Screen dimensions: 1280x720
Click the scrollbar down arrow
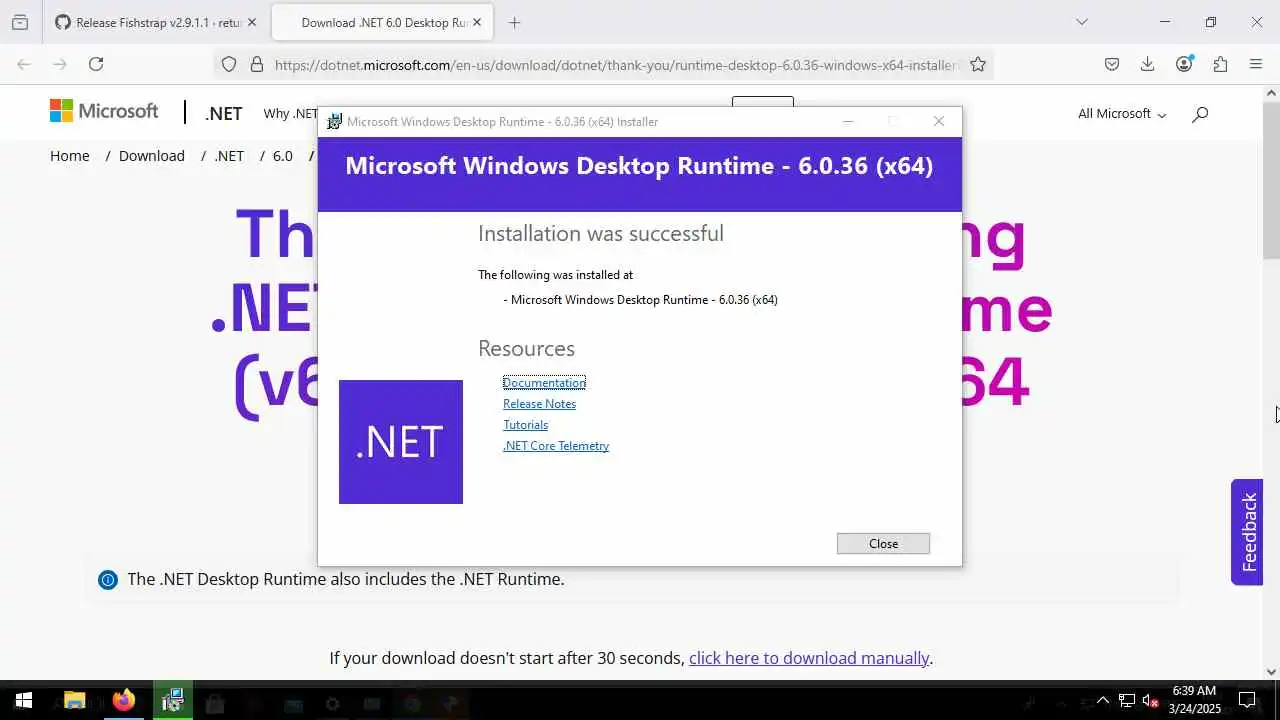[1271, 672]
